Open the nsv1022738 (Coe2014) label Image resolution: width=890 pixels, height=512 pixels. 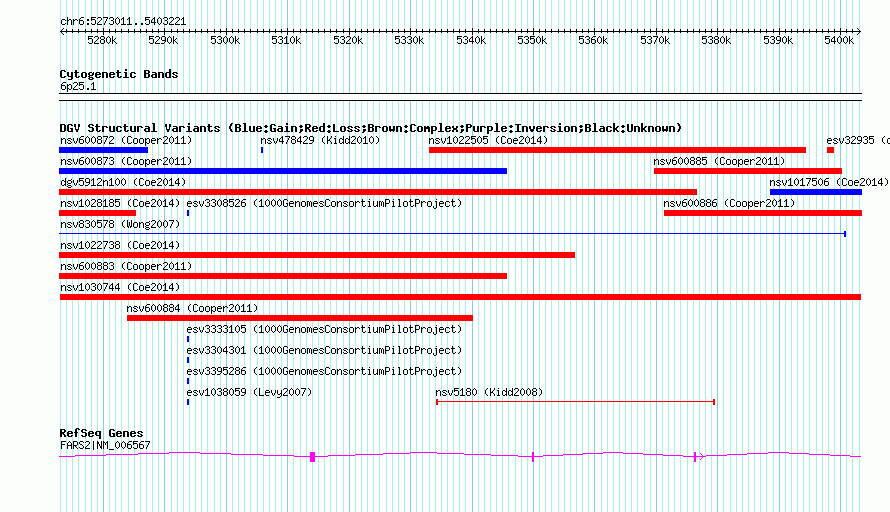[120, 245]
